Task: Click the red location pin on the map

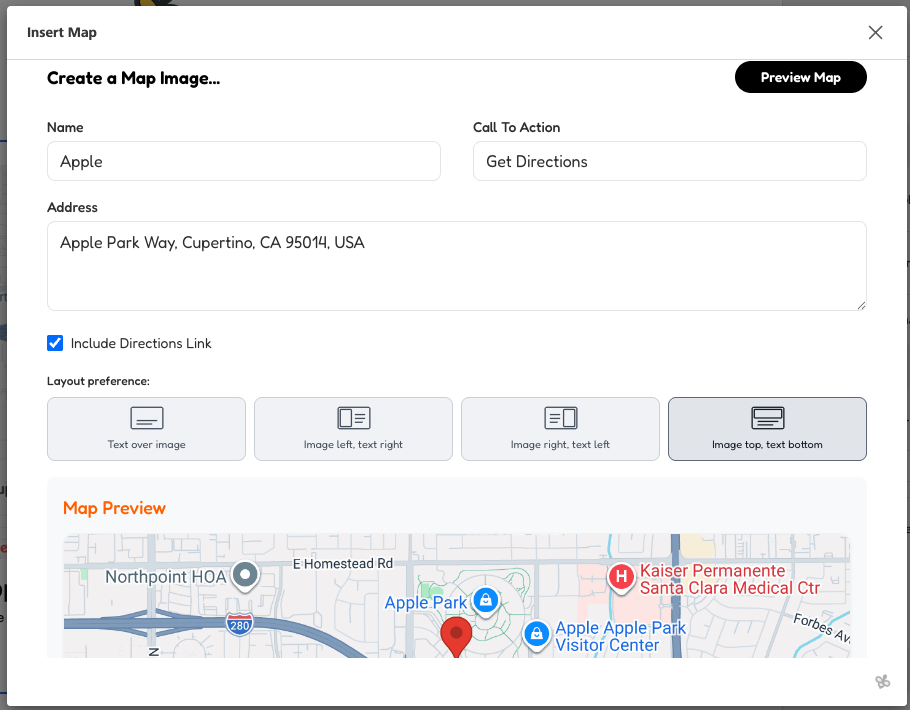Action: point(456,633)
